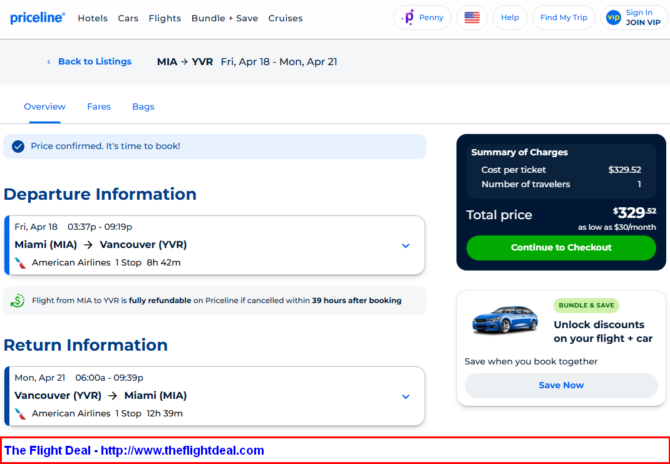Click the Back to Listings link
Image resolution: width=670 pixels, height=464 pixels.
pyautogui.click(x=95, y=62)
